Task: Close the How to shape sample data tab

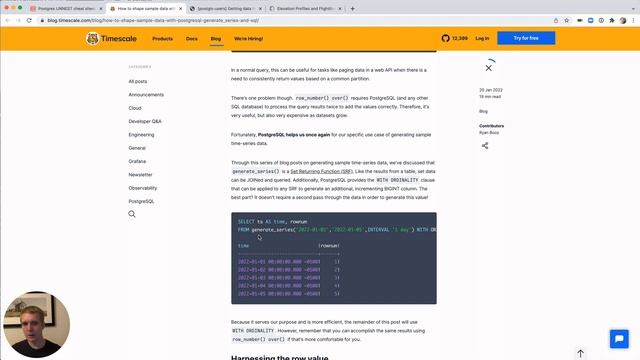Action: click(180, 8)
